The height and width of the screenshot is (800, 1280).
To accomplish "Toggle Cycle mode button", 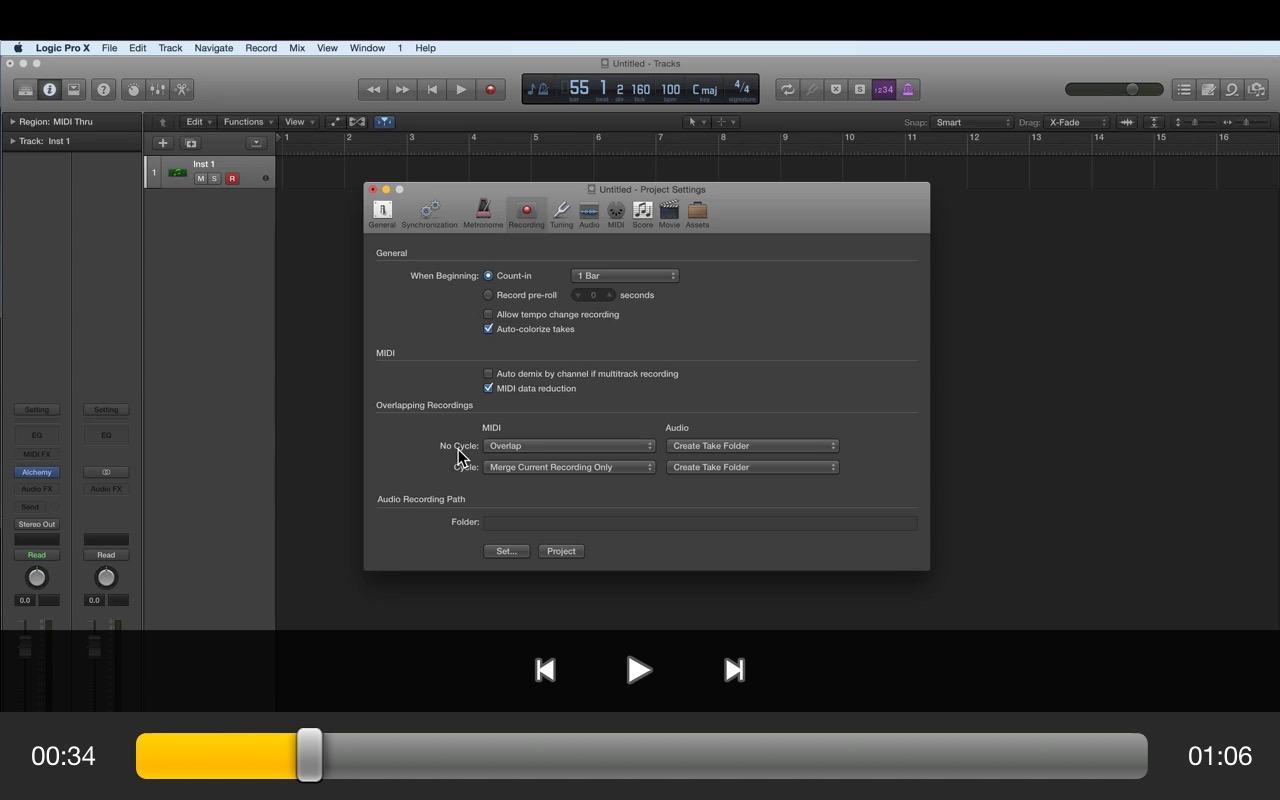I will click(788, 90).
